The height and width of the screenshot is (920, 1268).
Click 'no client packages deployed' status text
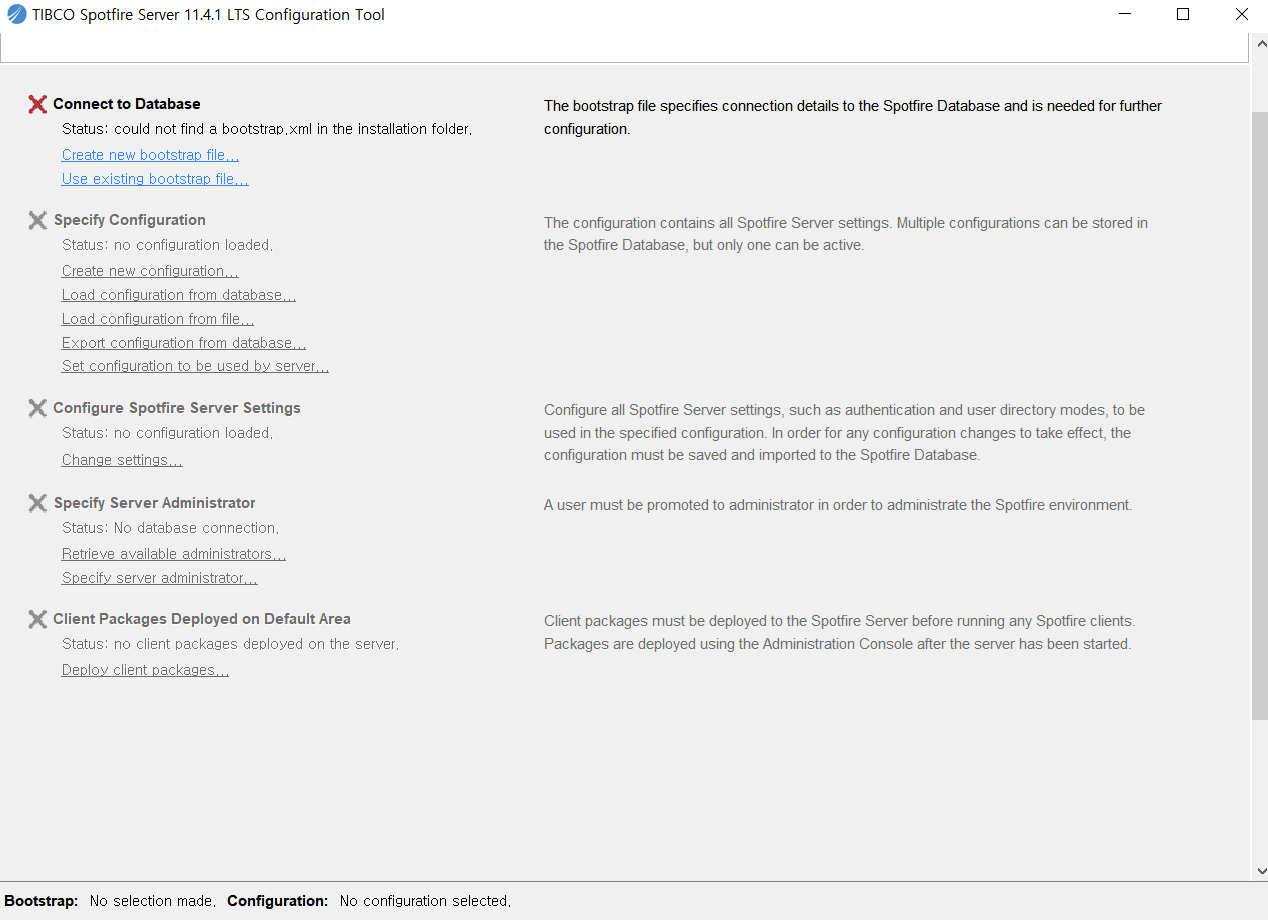[x=230, y=644]
